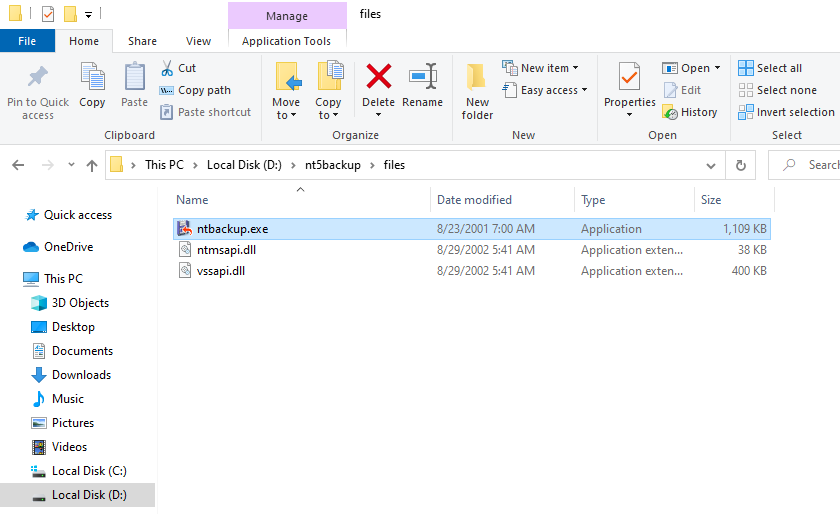
Task: Switch to the Home ribbon tab
Action: (x=84, y=41)
